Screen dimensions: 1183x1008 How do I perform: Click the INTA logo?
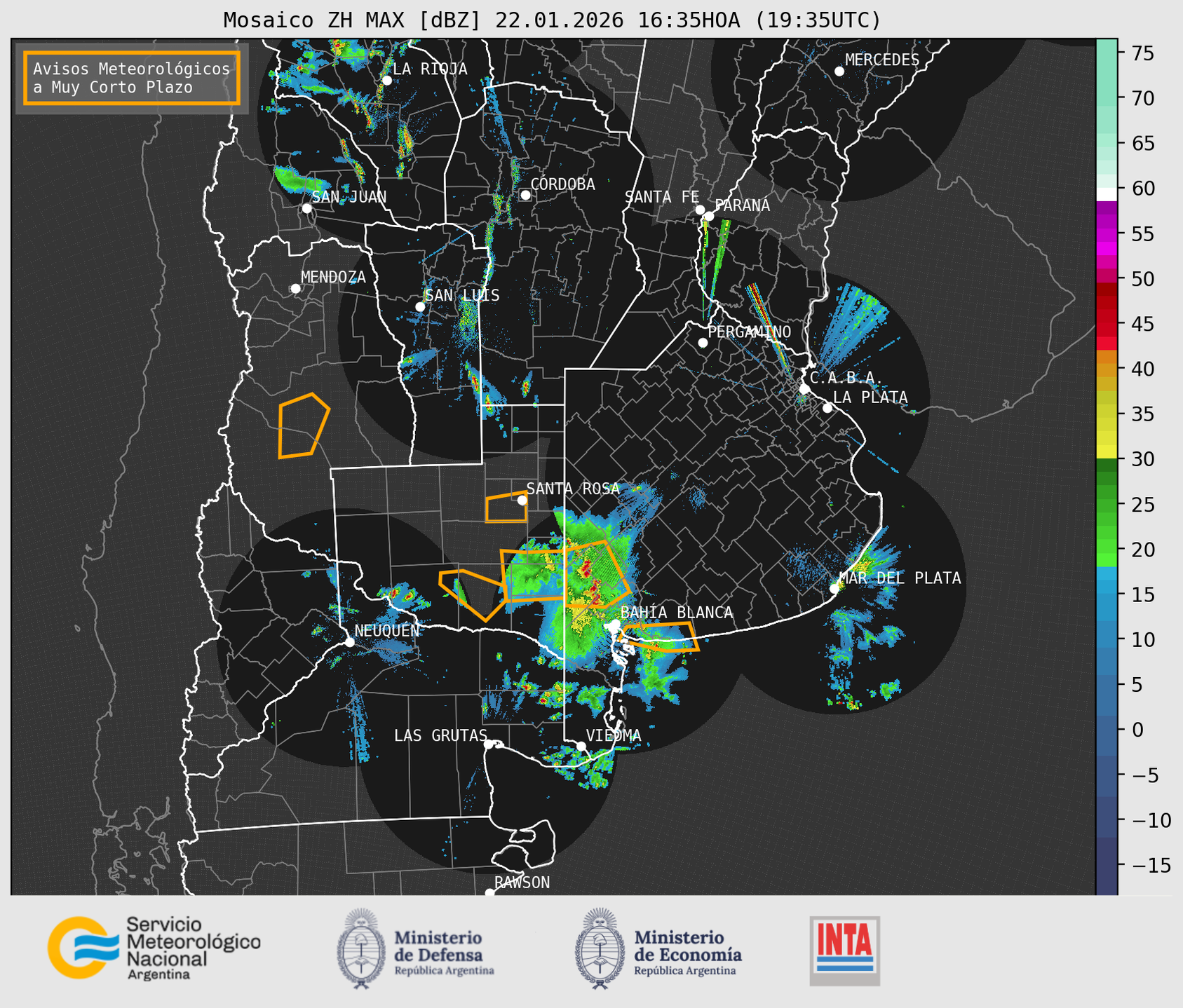point(844,951)
